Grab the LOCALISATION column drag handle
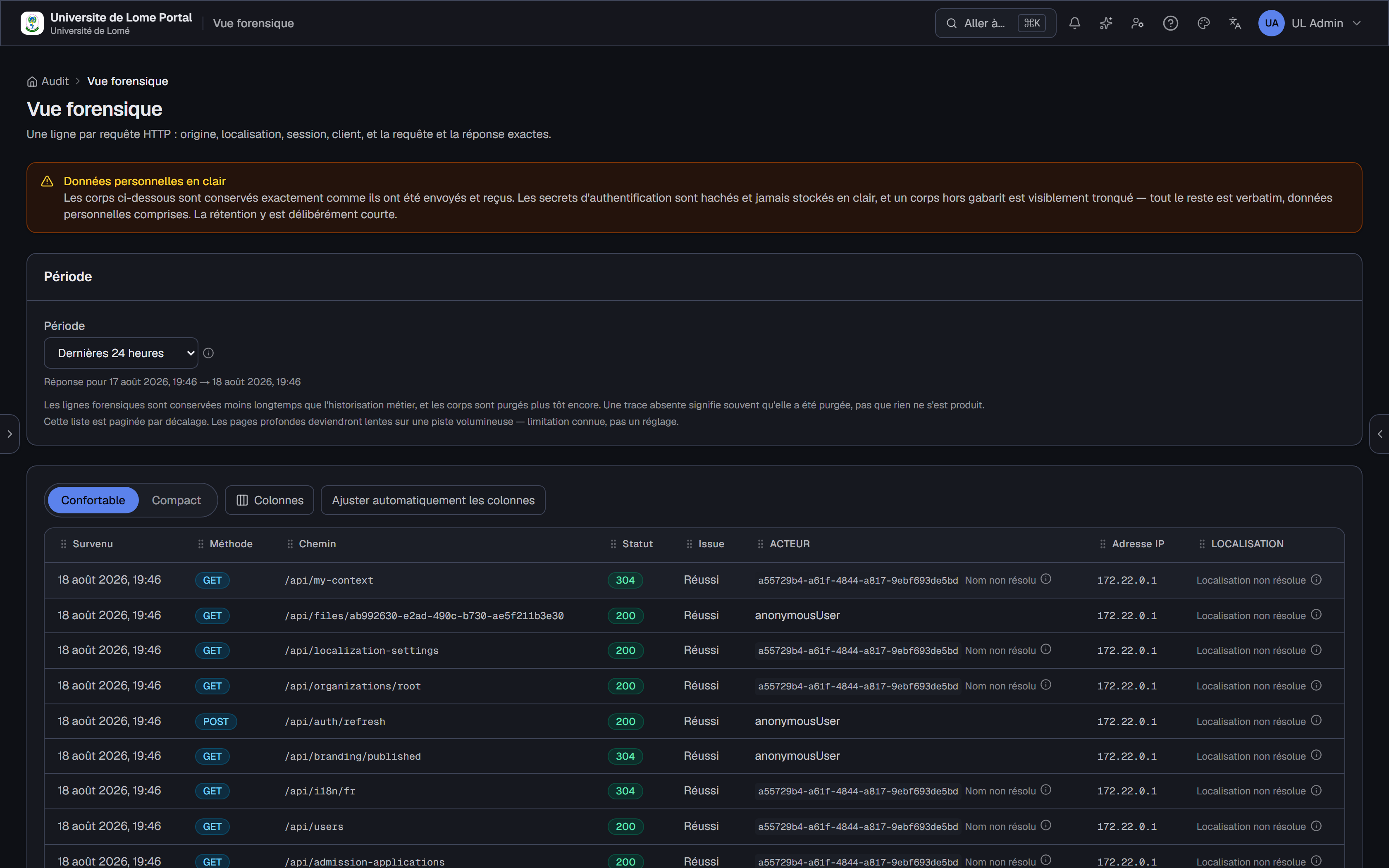The image size is (1389, 868). point(1202,544)
